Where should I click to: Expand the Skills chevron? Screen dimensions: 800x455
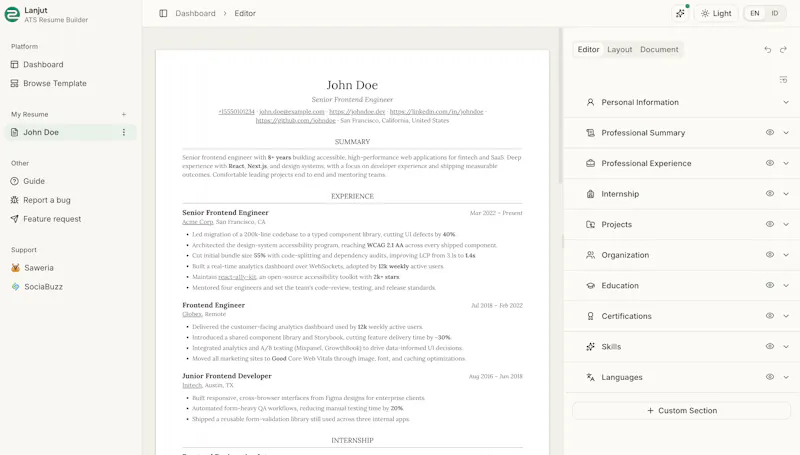click(x=786, y=347)
